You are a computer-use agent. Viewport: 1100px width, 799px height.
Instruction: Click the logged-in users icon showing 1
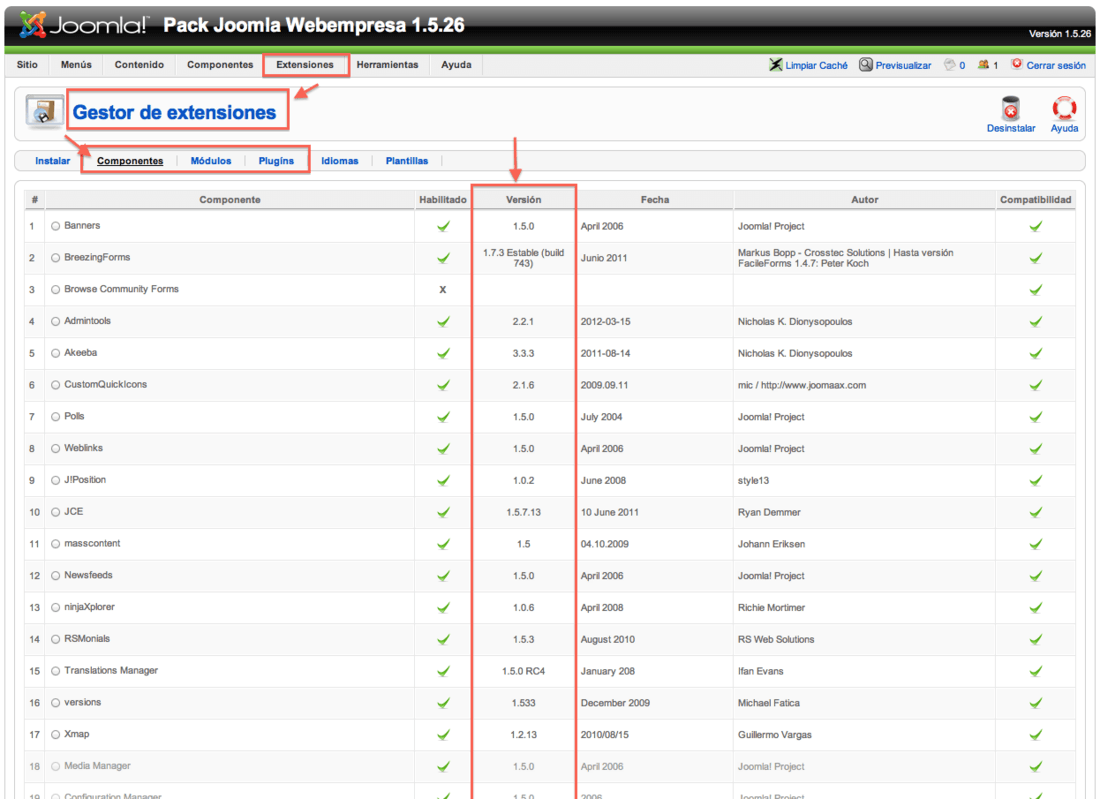pyautogui.click(x=984, y=65)
